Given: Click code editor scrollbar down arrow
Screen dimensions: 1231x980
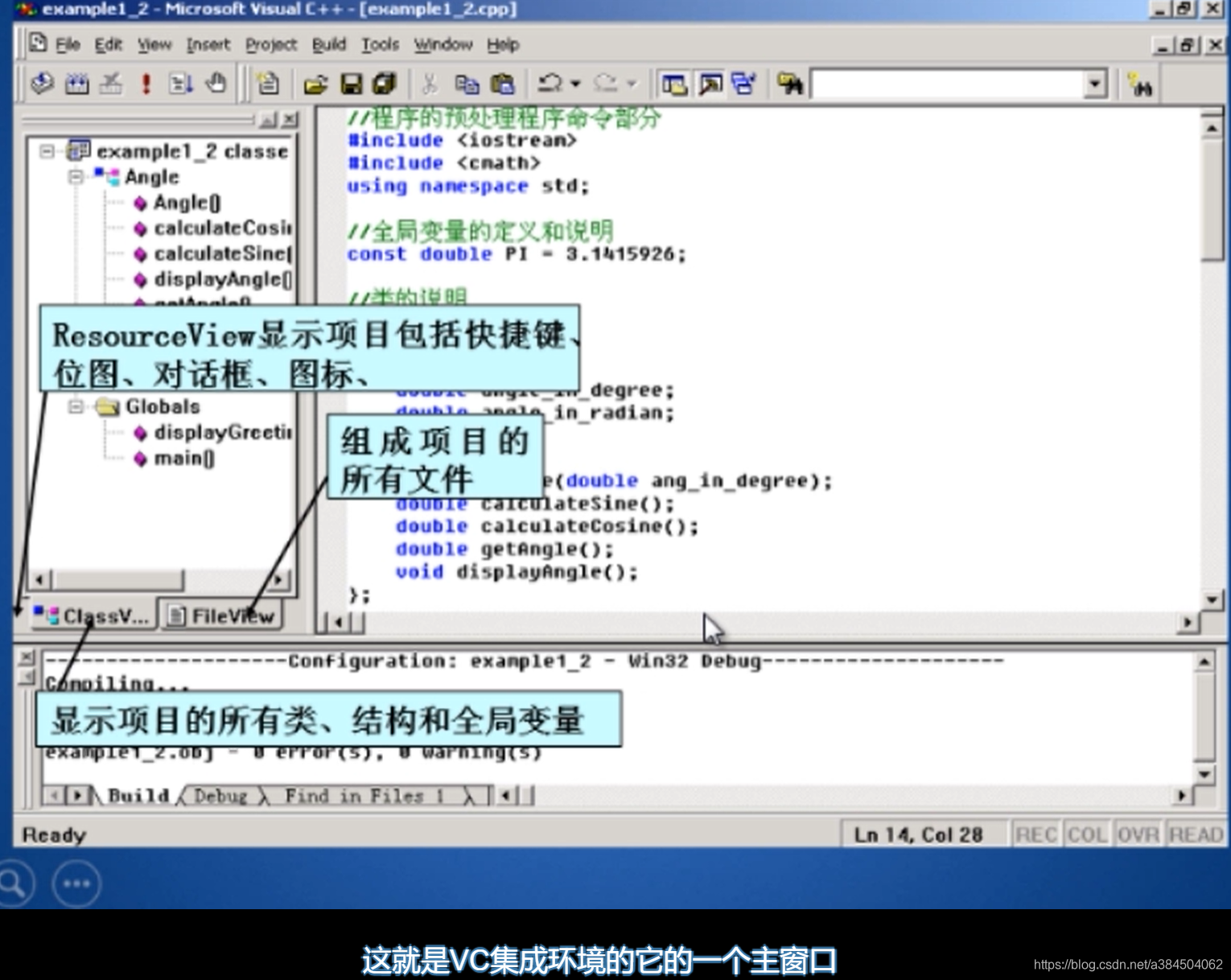Looking at the screenshot, I should click(x=1212, y=599).
